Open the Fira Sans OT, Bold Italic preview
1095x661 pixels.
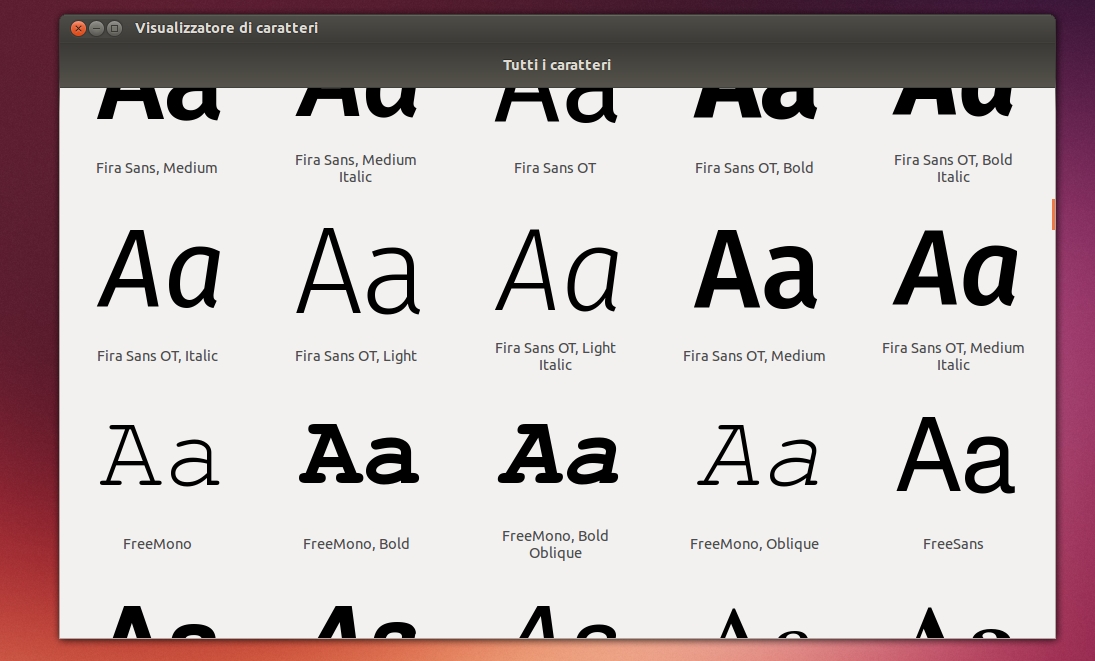pyautogui.click(x=953, y=103)
